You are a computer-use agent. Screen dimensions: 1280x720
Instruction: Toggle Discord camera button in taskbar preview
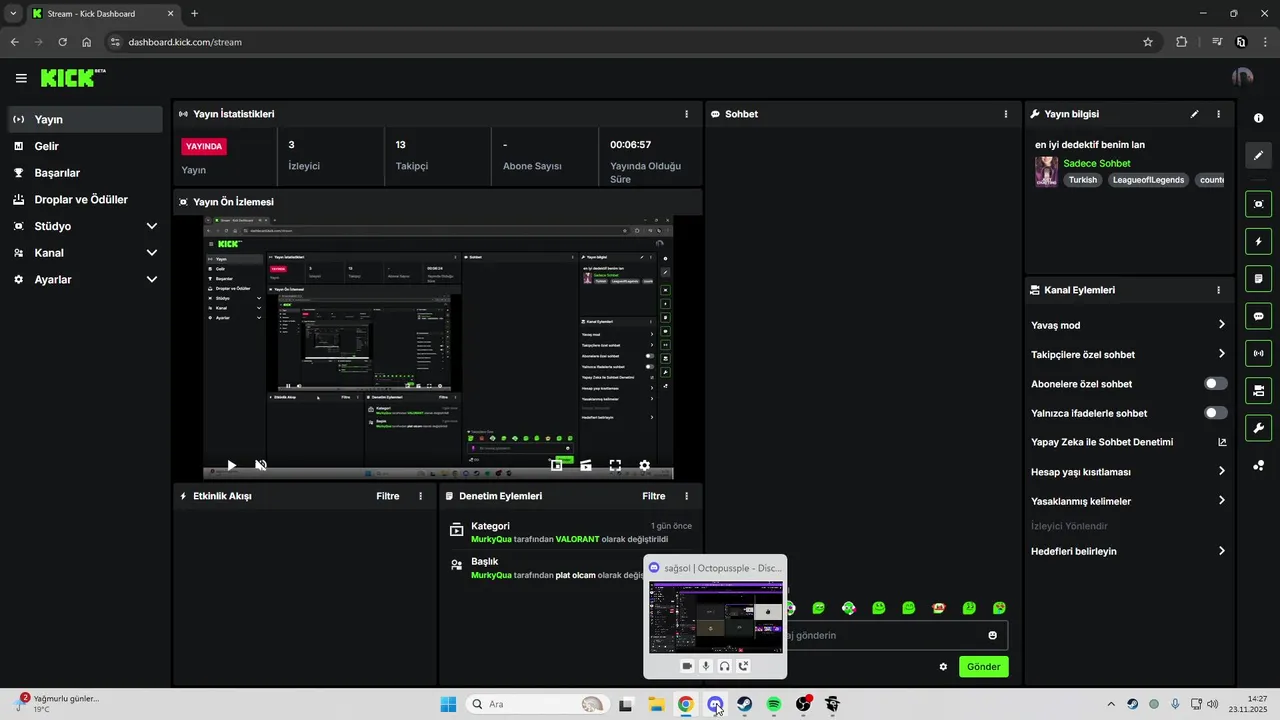[687, 666]
